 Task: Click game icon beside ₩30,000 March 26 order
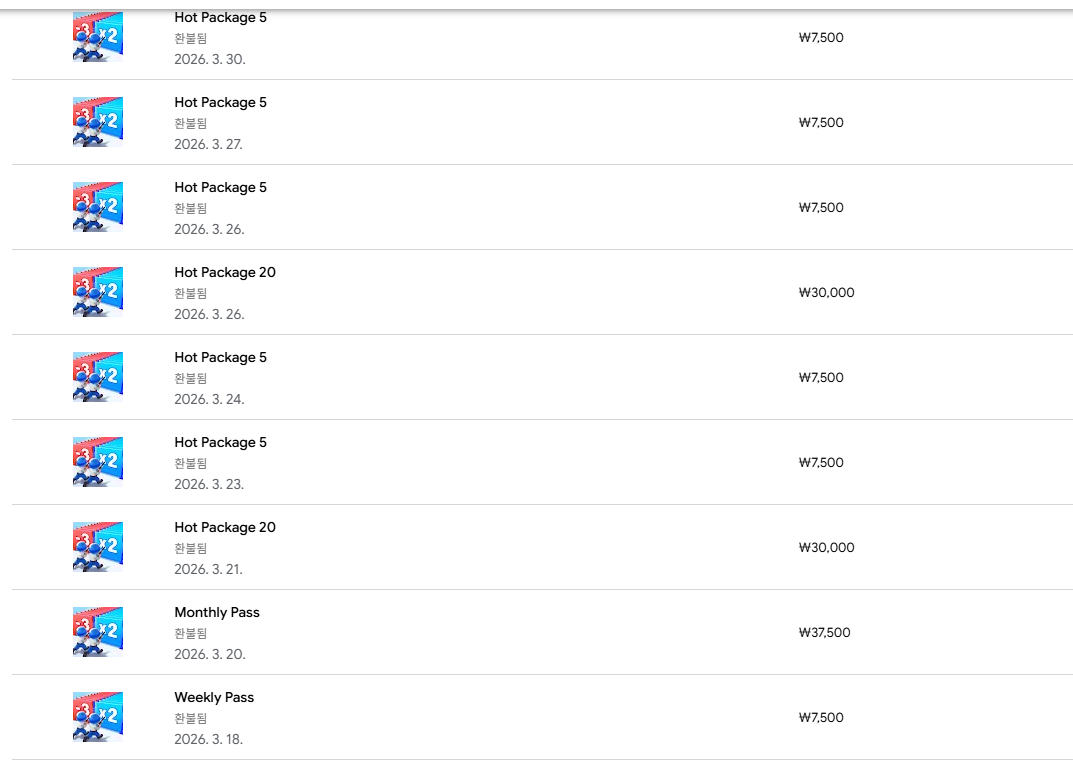pyautogui.click(x=98, y=292)
